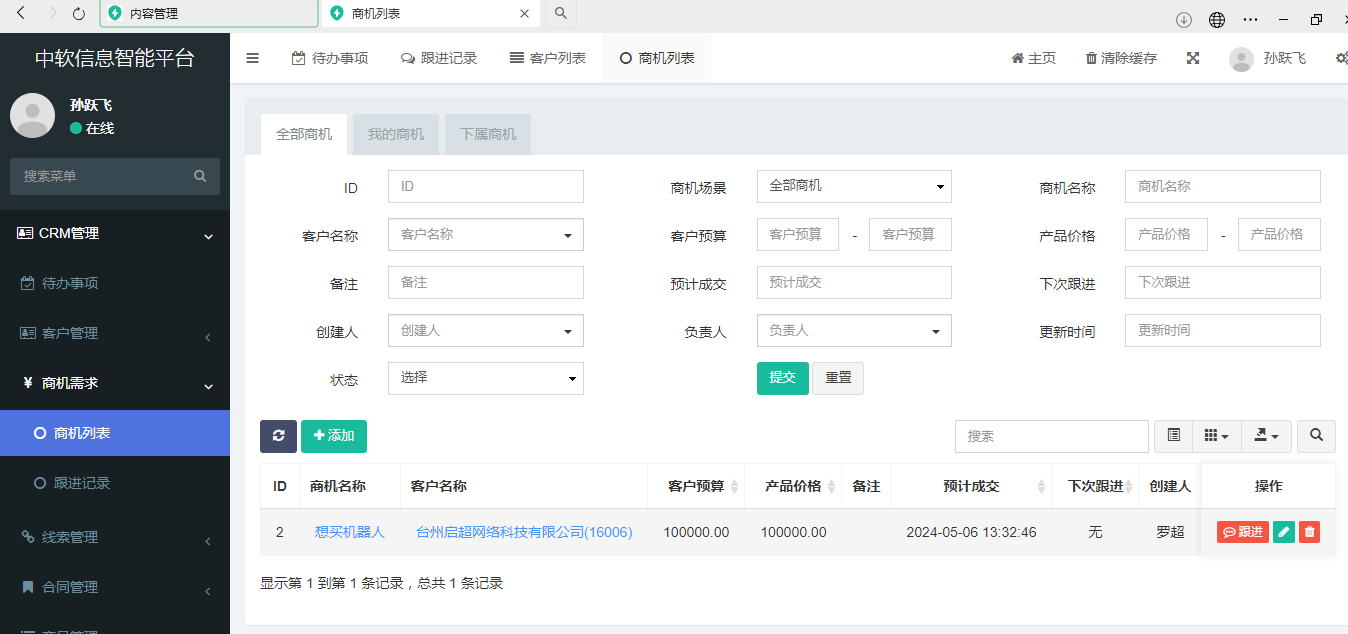Click the green 提交 button
The width and height of the screenshot is (1348, 634).
click(x=782, y=378)
